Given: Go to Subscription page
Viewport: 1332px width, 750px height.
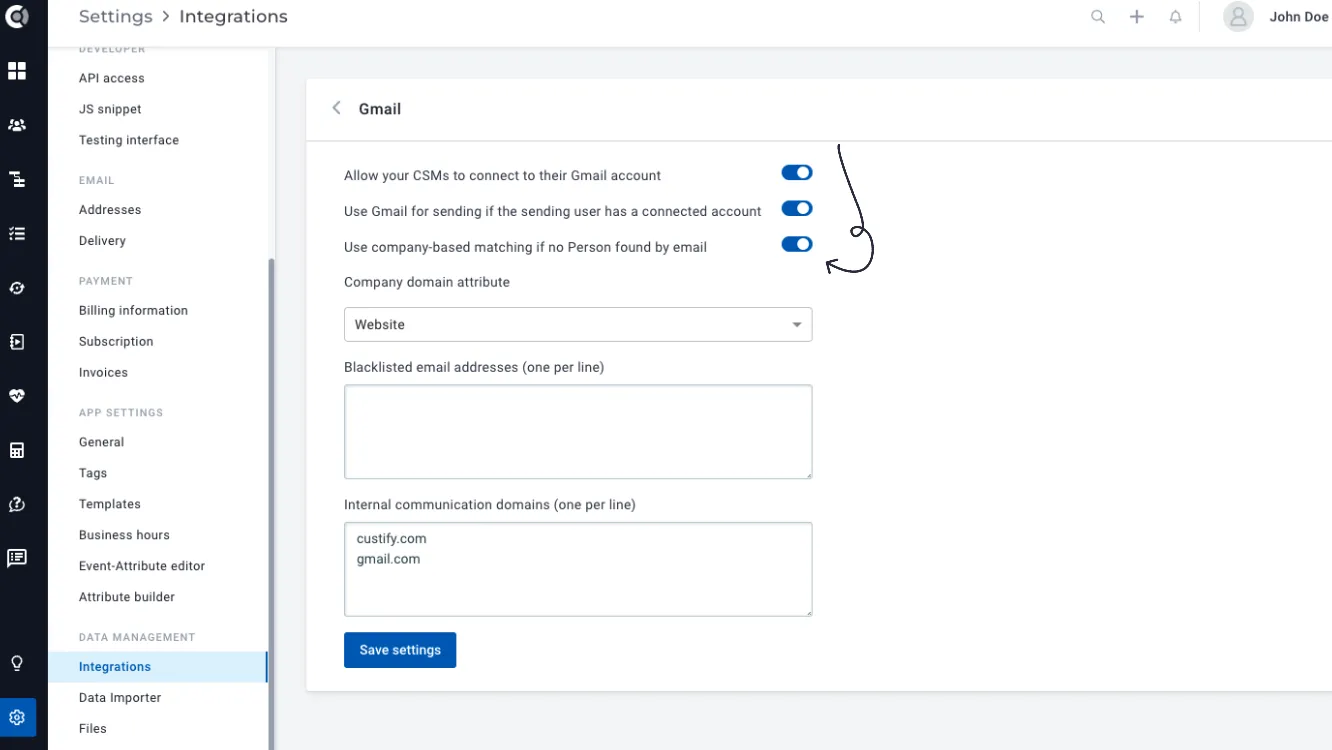Looking at the screenshot, I should [x=116, y=342].
